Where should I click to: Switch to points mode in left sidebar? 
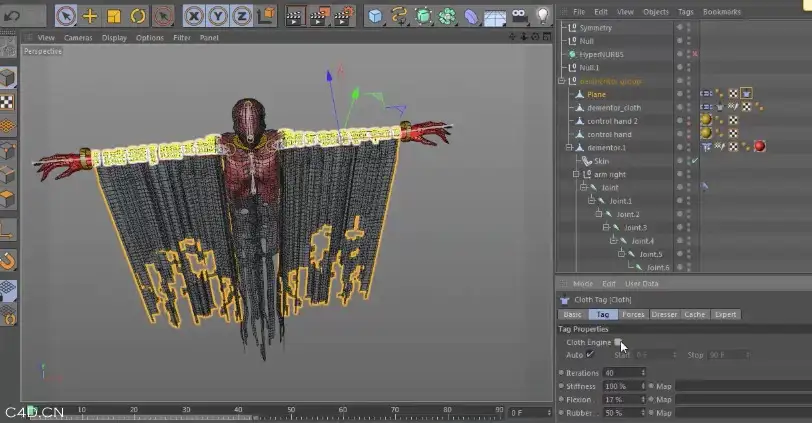[x=8, y=151]
